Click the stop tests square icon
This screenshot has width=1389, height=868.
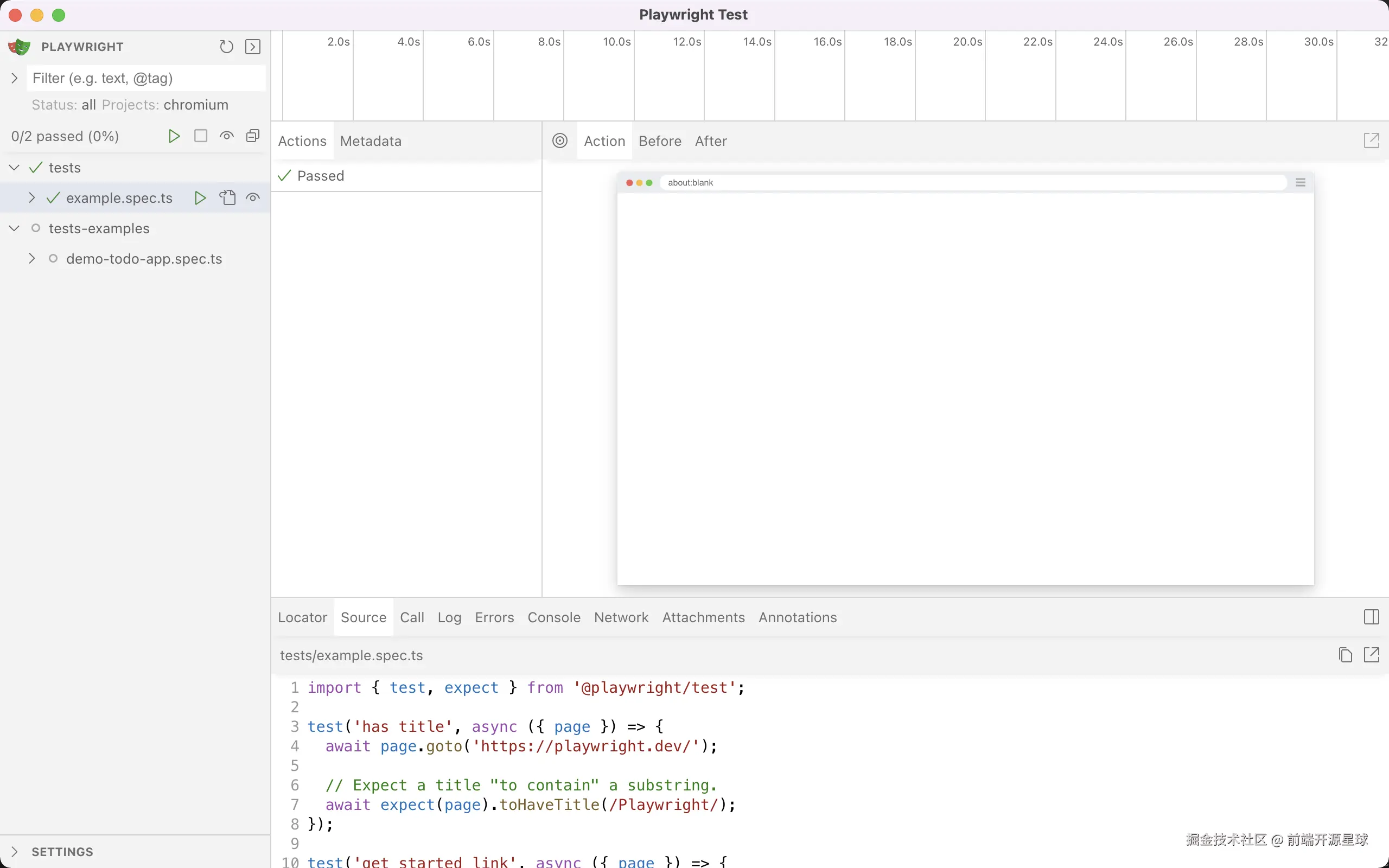click(x=200, y=136)
